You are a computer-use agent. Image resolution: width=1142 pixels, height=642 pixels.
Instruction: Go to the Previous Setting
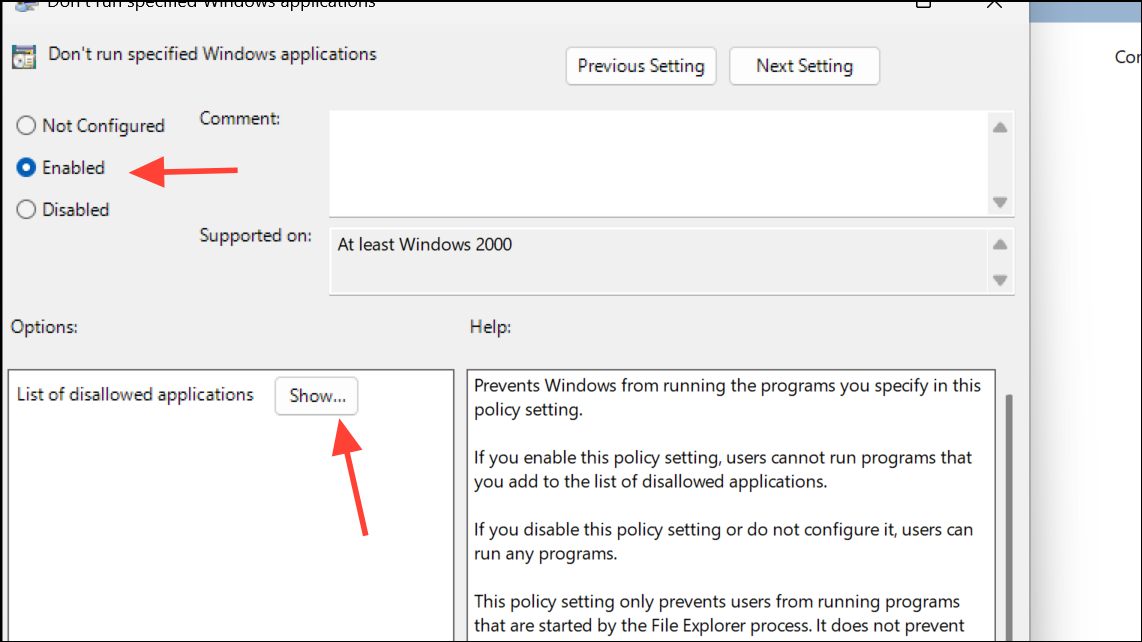click(640, 66)
